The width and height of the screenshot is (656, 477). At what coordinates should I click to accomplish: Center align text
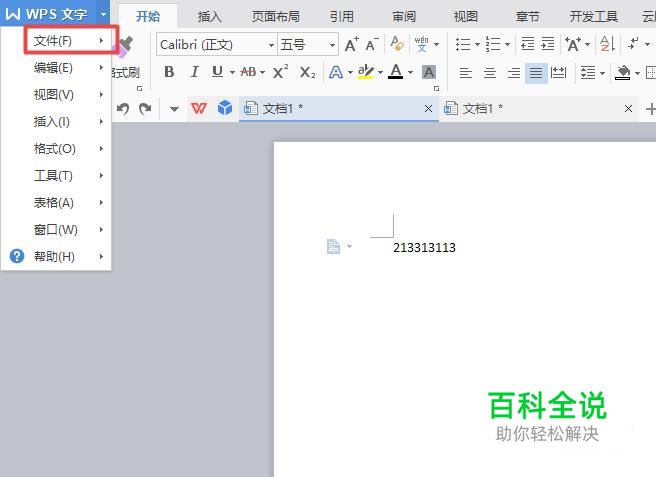(490, 73)
